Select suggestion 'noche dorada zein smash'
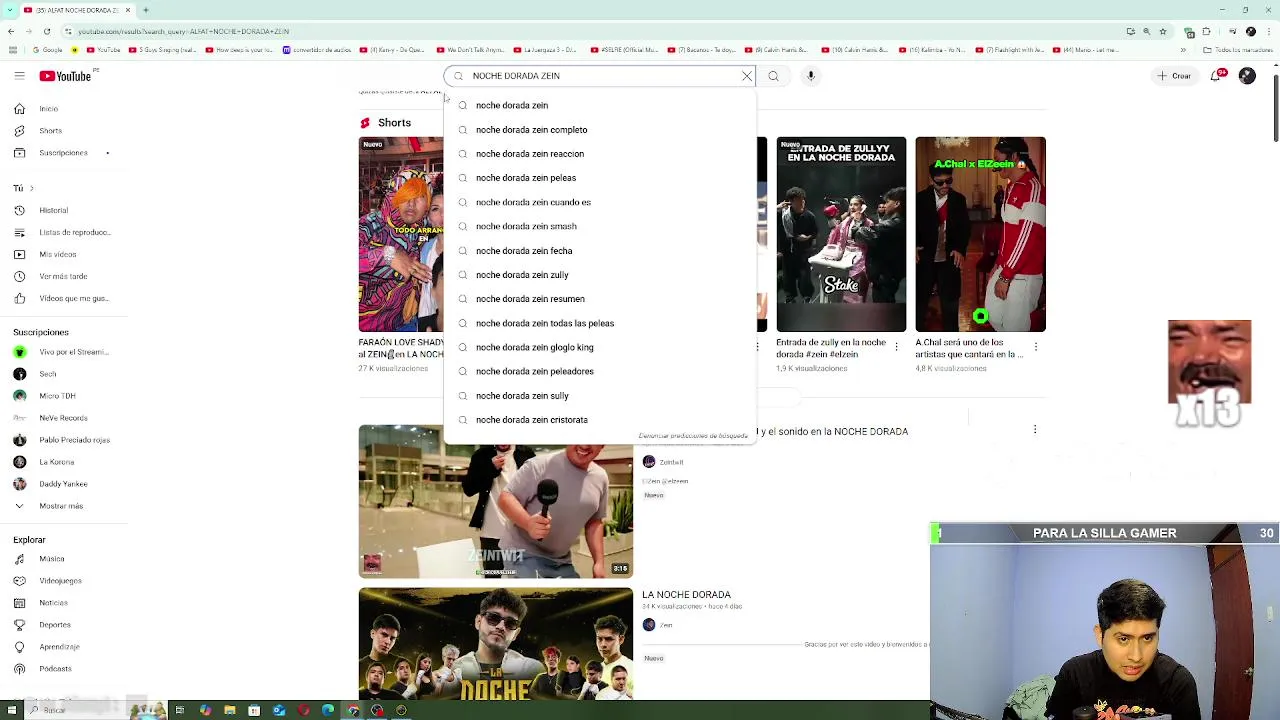The height and width of the screenshot is (720, 1280). (600, 226)
